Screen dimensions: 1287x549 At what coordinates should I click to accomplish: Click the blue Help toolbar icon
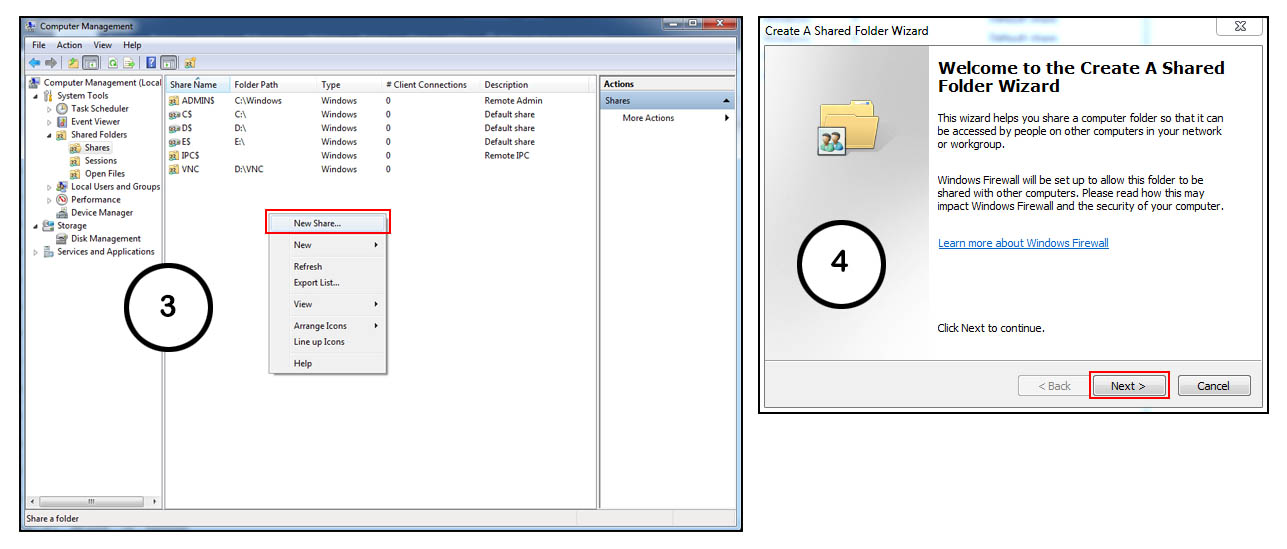pyautogui.click(x=152, y=62)
